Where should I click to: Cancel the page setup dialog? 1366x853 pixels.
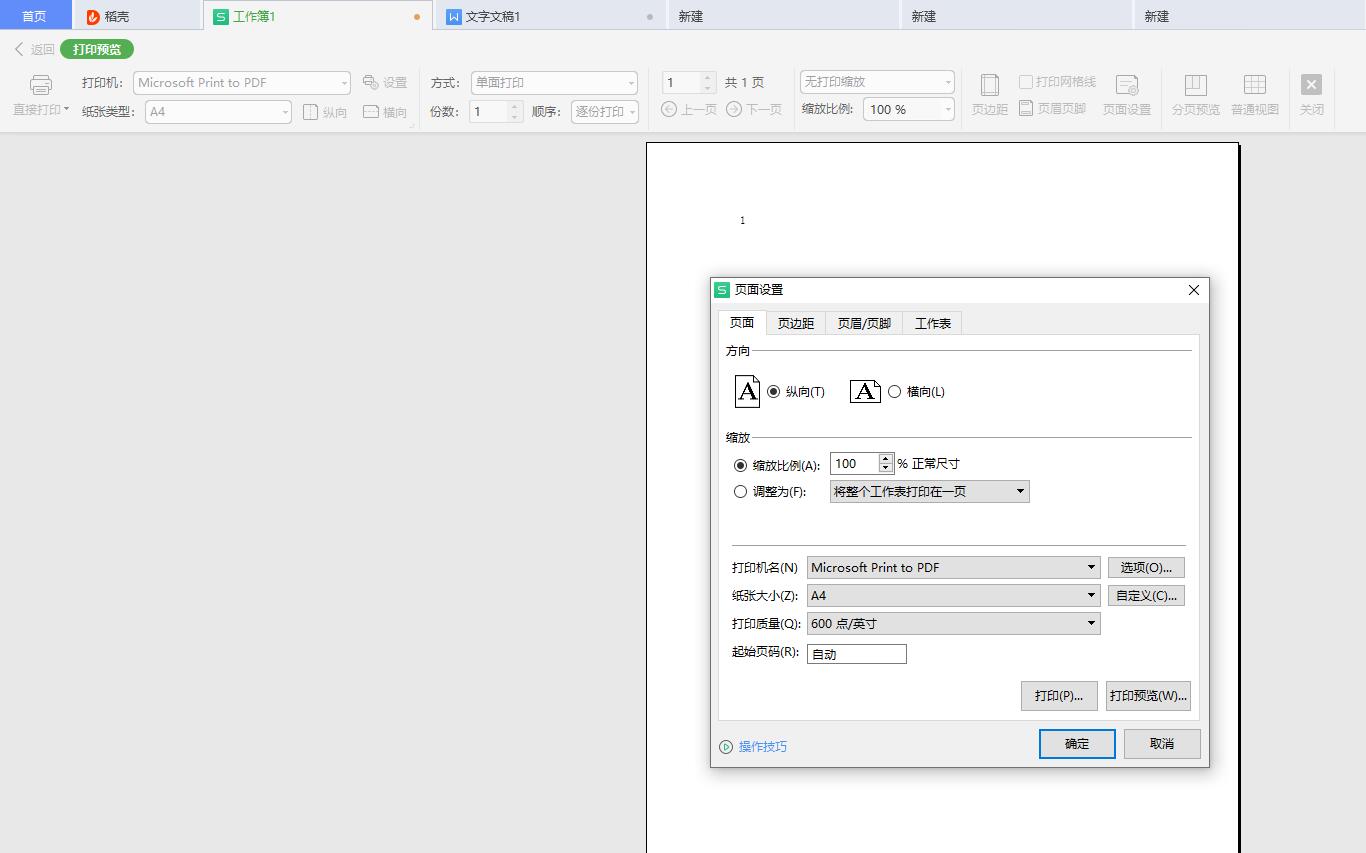[1162, 743]
